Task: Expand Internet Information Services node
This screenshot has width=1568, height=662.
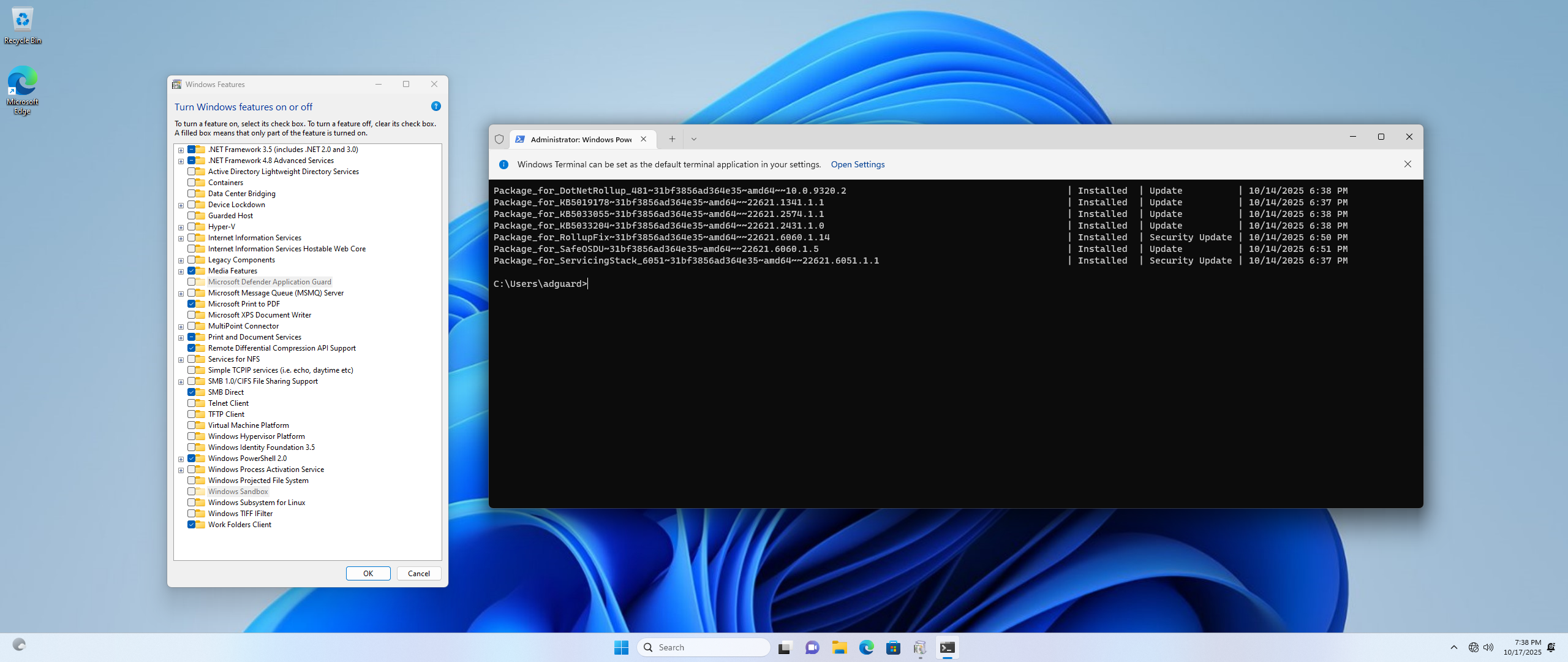Action: click(181, 238)
